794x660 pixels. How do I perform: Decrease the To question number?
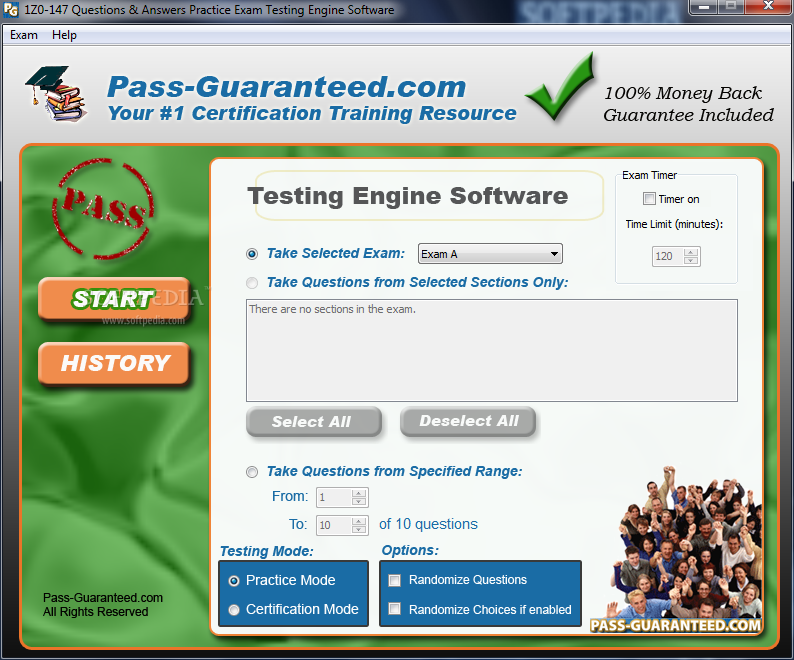(x=359, y=529)
